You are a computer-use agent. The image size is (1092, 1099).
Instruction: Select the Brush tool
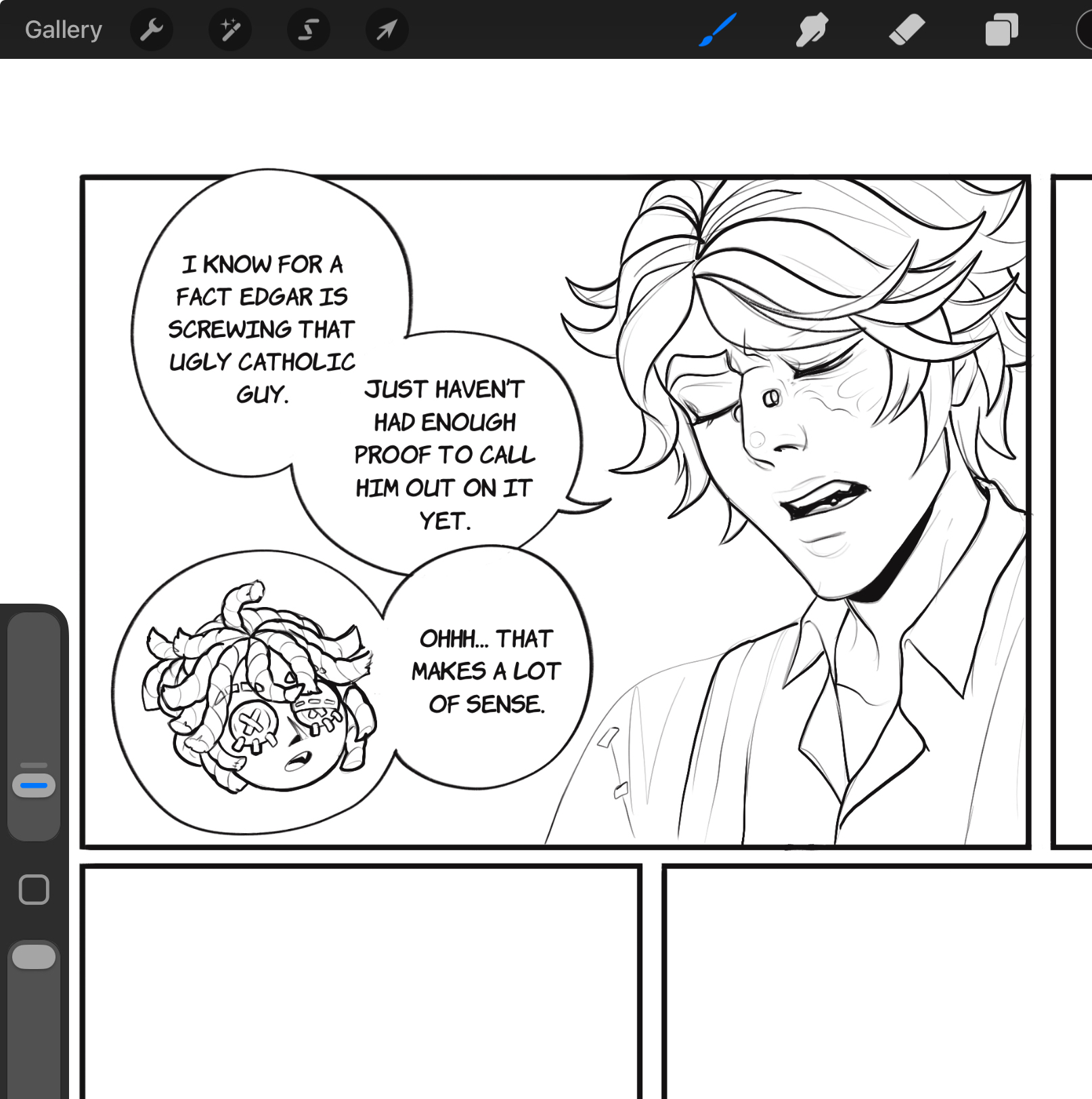(x=718, y=30)
